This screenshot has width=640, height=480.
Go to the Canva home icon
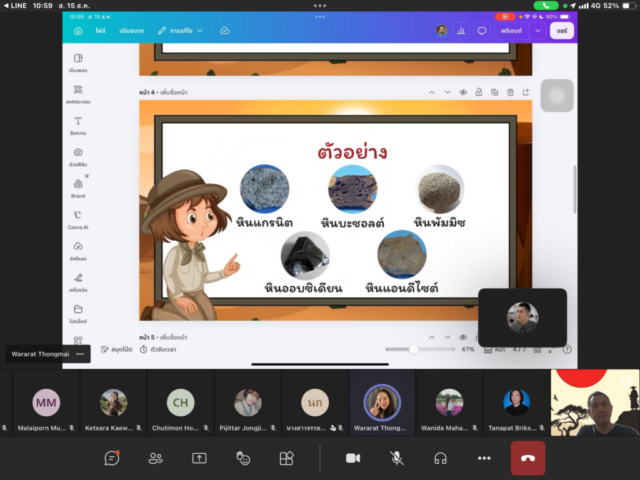tap(78, 31)
